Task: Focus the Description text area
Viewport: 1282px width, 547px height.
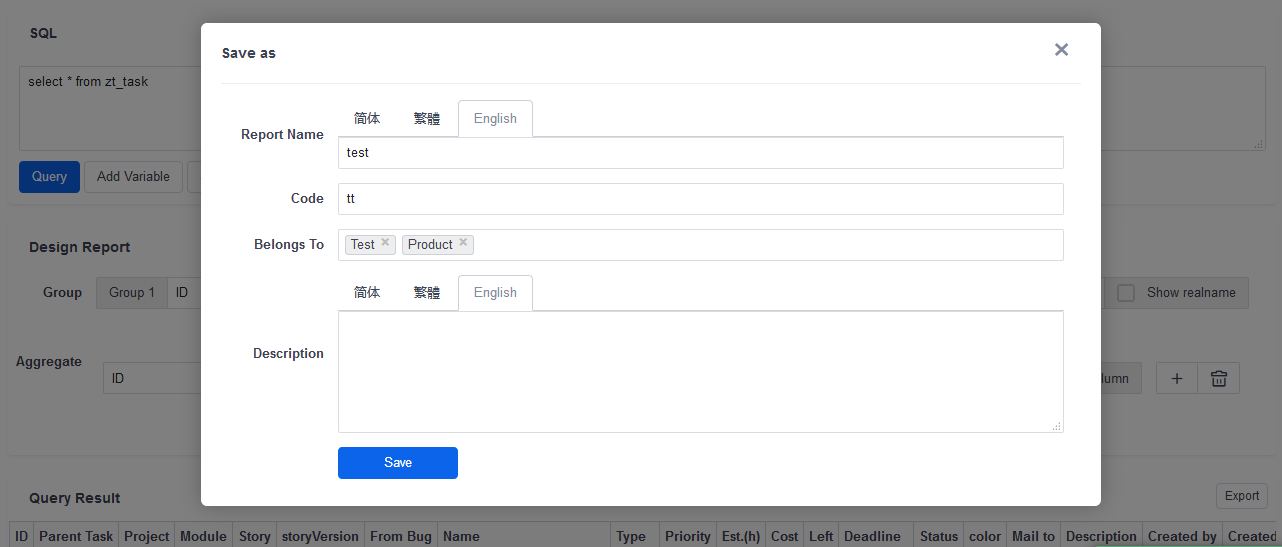Action: tap(700, 371)
